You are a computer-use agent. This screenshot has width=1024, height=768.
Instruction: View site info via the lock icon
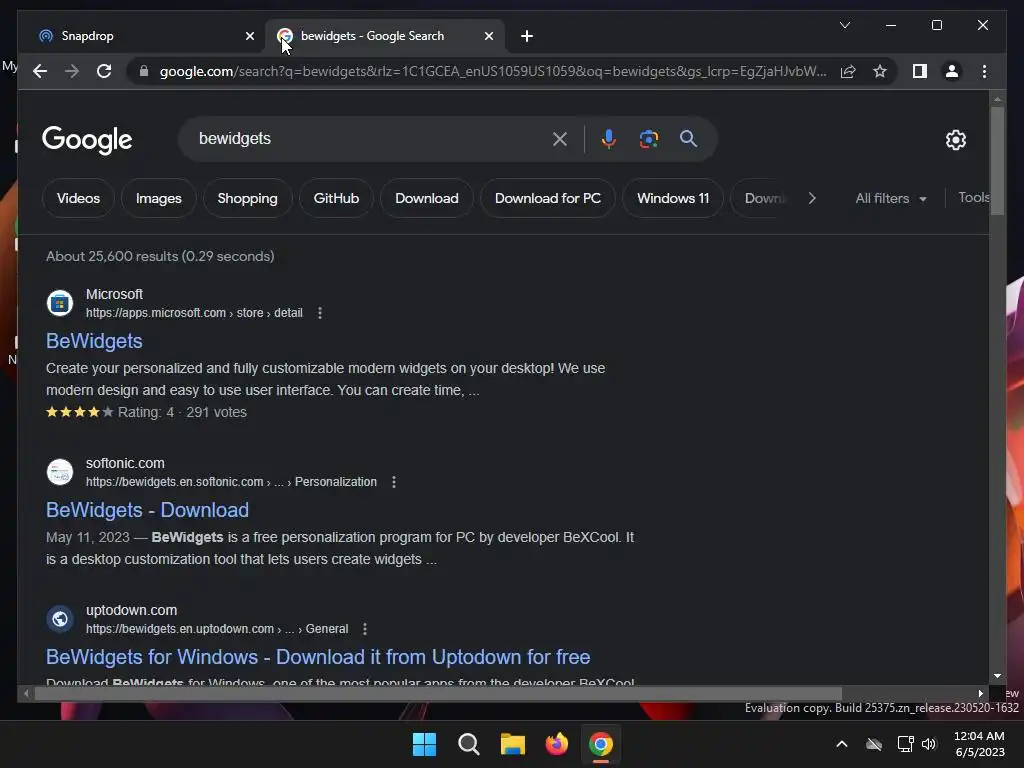tap(144, 71)
